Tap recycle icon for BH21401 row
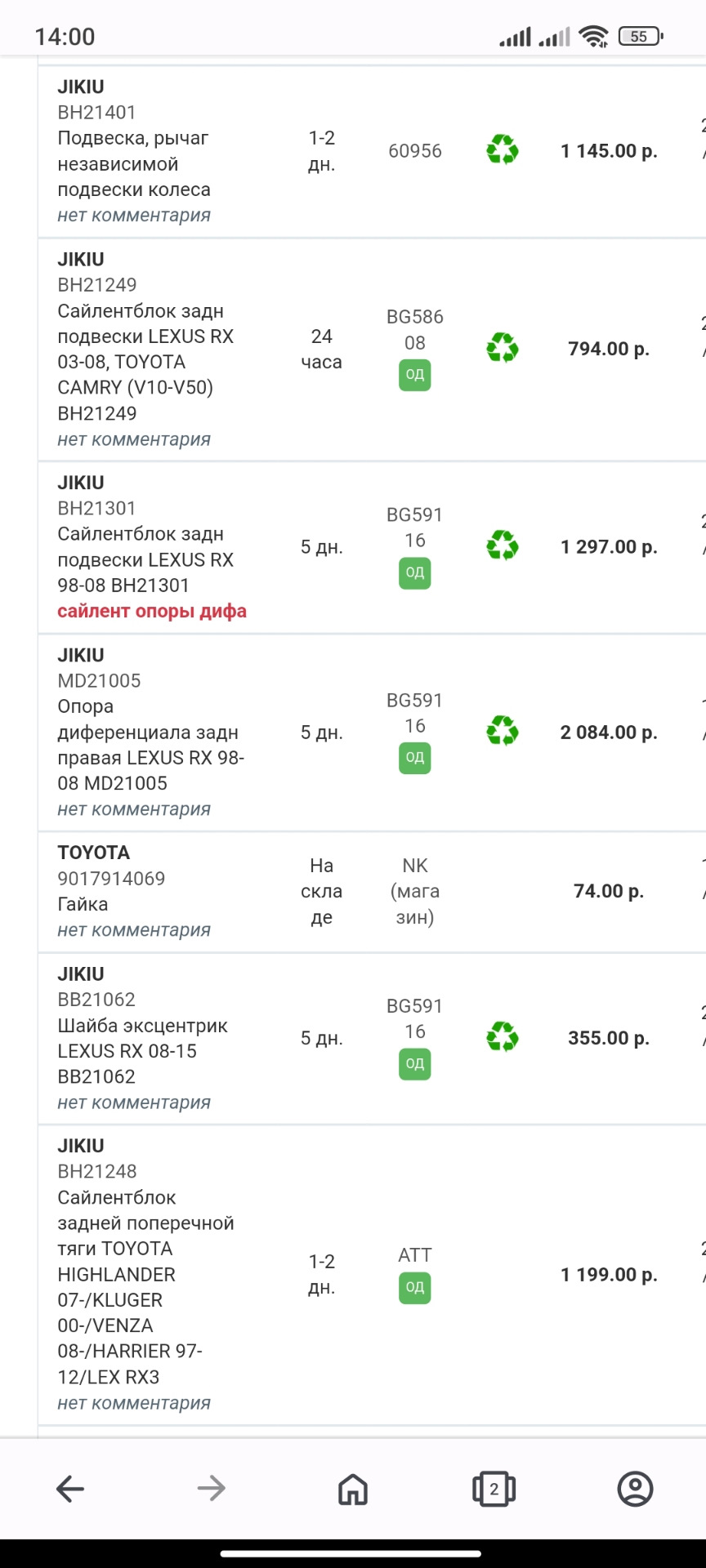Screen dimensions: 706x1568 pos(503,150)
